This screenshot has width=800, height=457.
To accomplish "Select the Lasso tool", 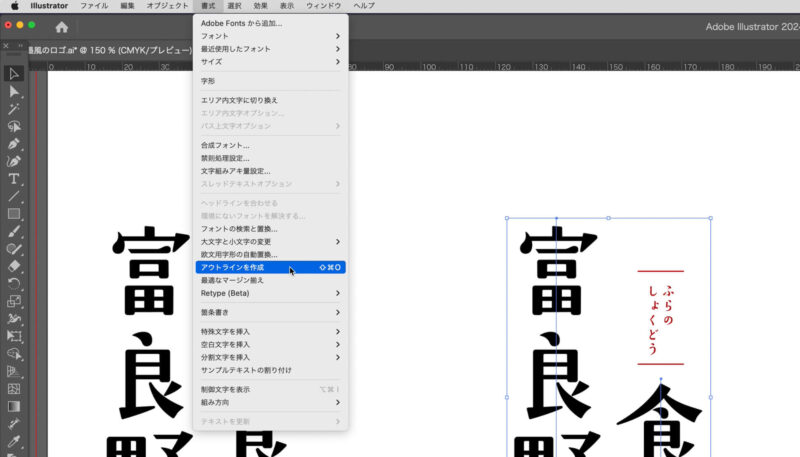I will pyautogui.click(x=14, y=126).
